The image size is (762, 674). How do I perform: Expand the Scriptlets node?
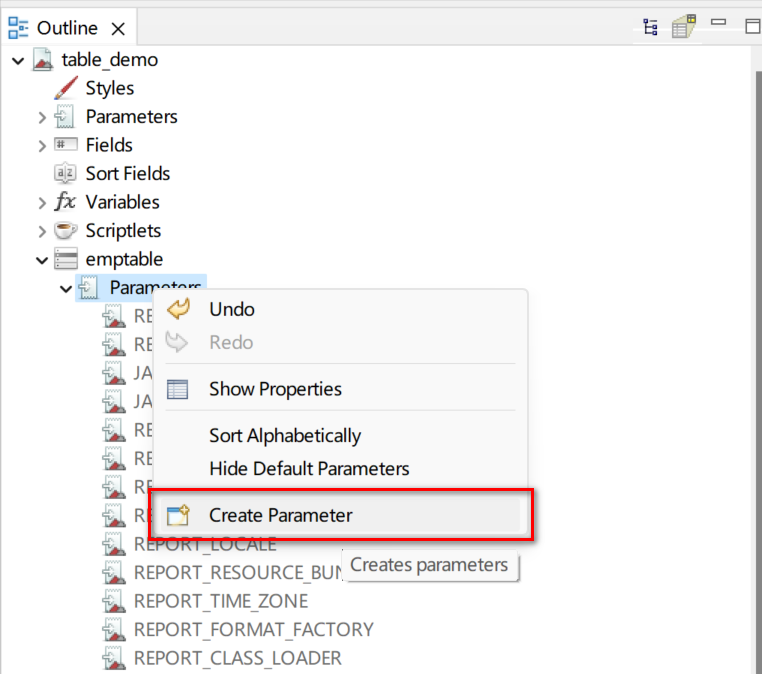(42, 231)
